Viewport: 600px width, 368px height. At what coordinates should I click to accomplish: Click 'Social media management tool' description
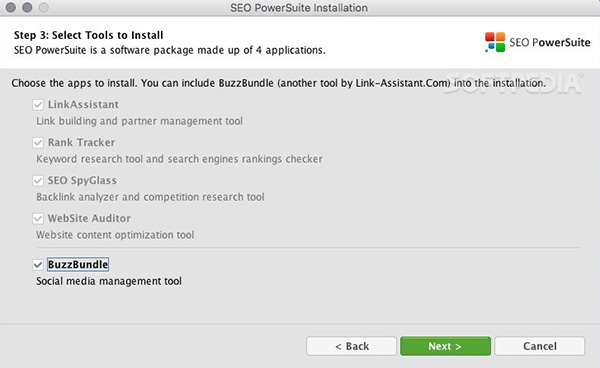[x=109, y=281]
